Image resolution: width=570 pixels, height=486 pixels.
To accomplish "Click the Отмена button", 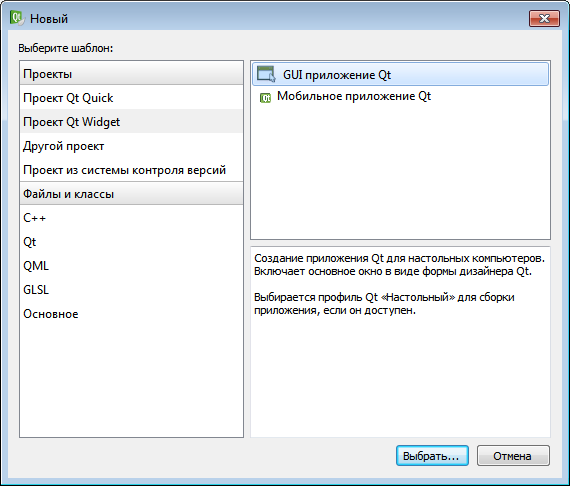I will [513, 455].
